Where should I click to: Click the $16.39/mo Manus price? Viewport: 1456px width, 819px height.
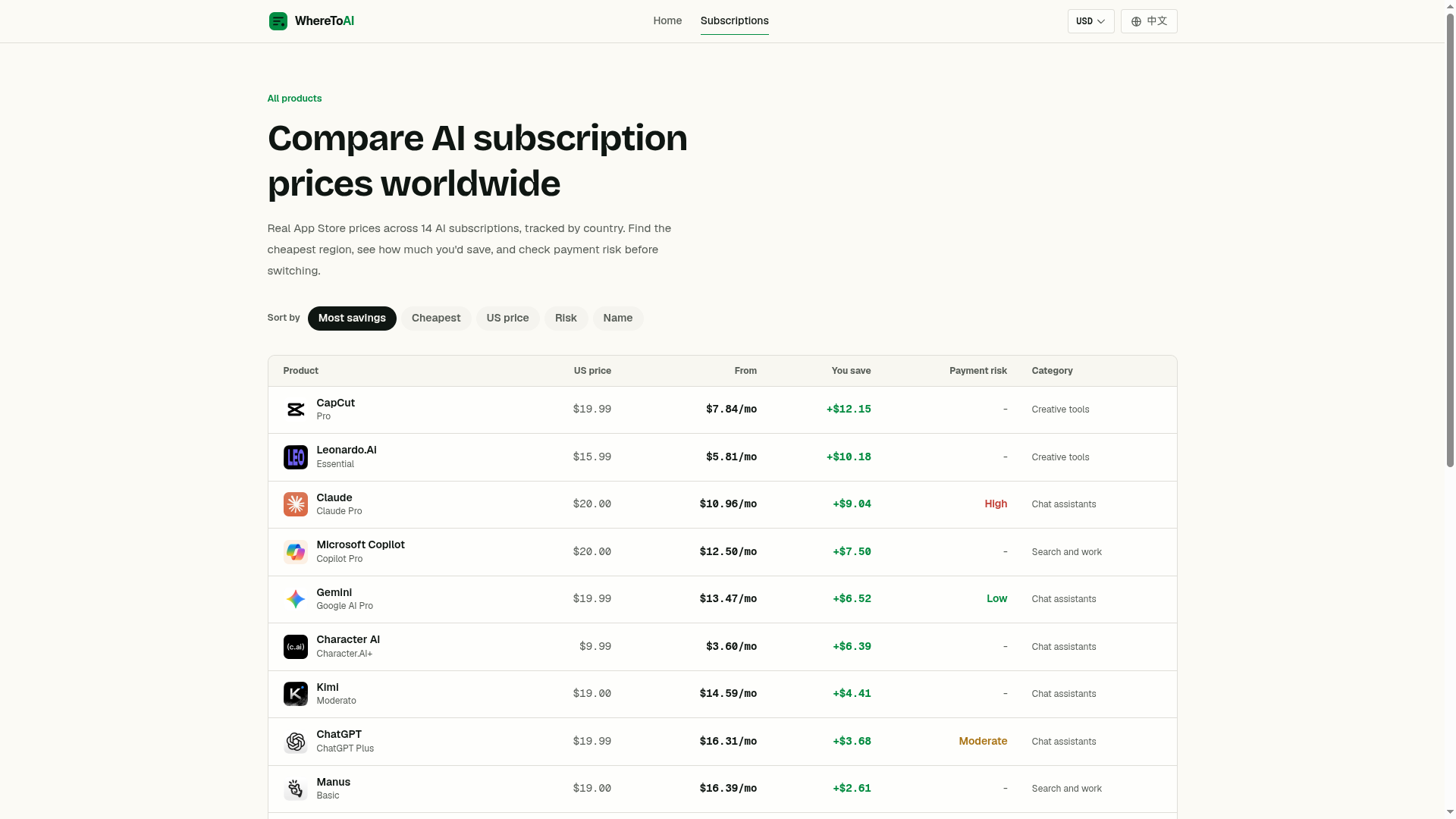click(728, 789)
